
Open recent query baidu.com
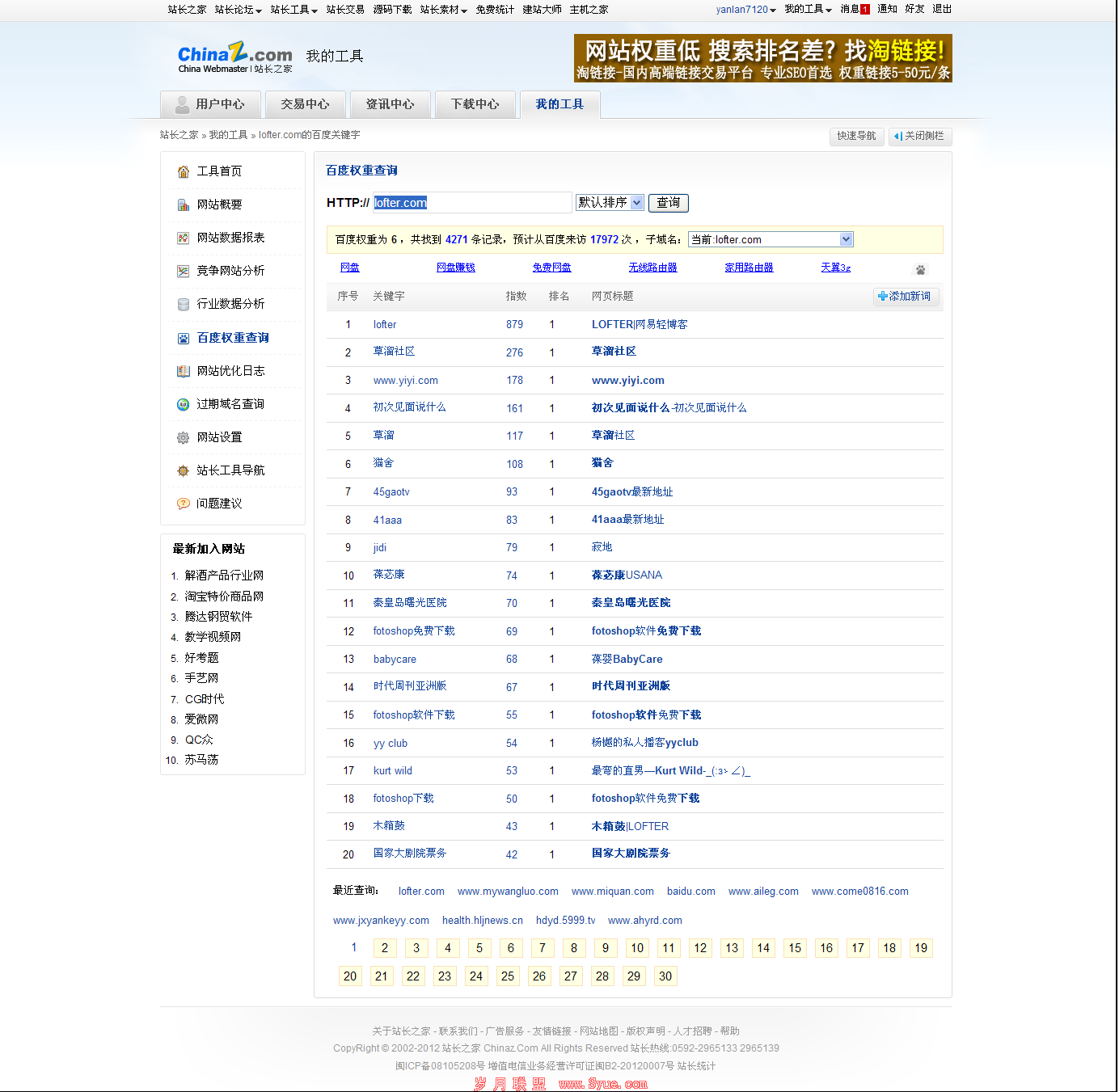point(691,892)
